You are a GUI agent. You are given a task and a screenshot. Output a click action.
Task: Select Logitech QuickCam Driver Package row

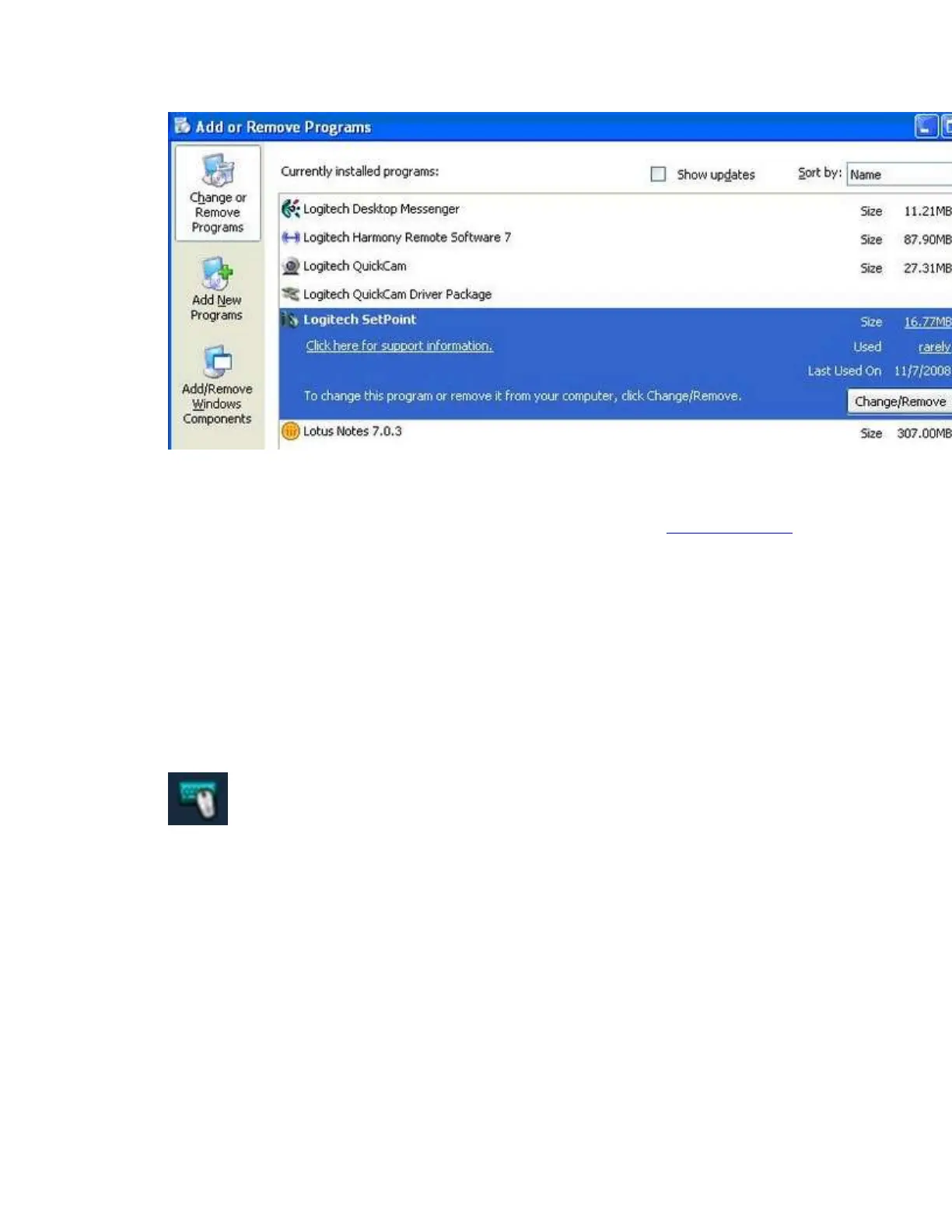(615, 294)
